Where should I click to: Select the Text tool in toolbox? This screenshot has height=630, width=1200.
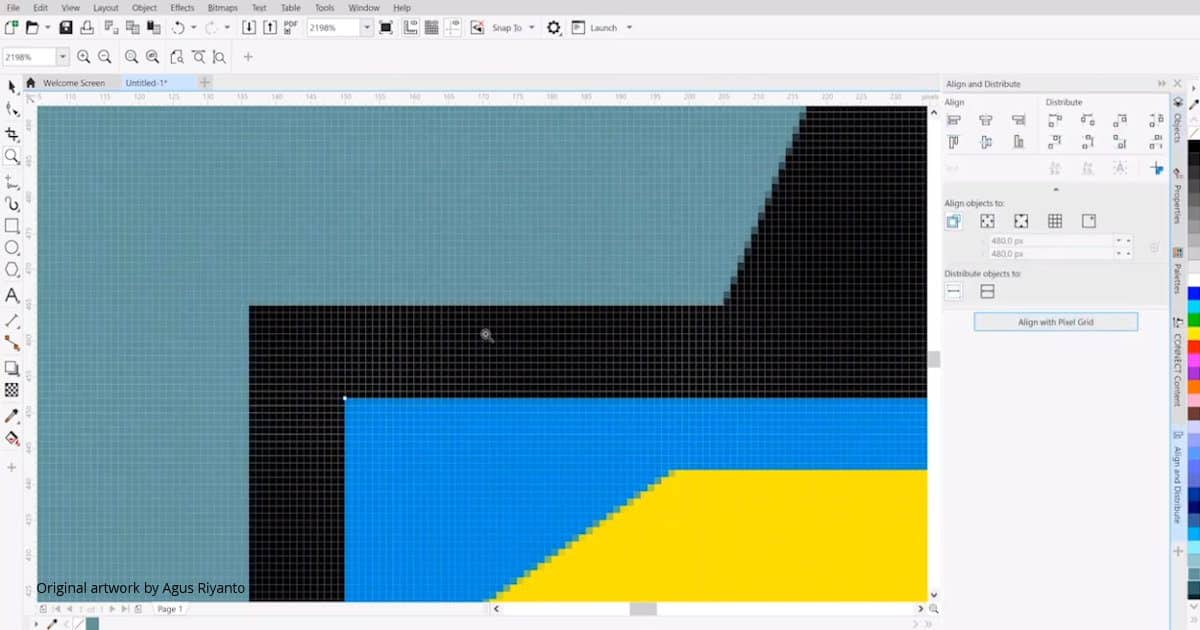coord(12,295)
